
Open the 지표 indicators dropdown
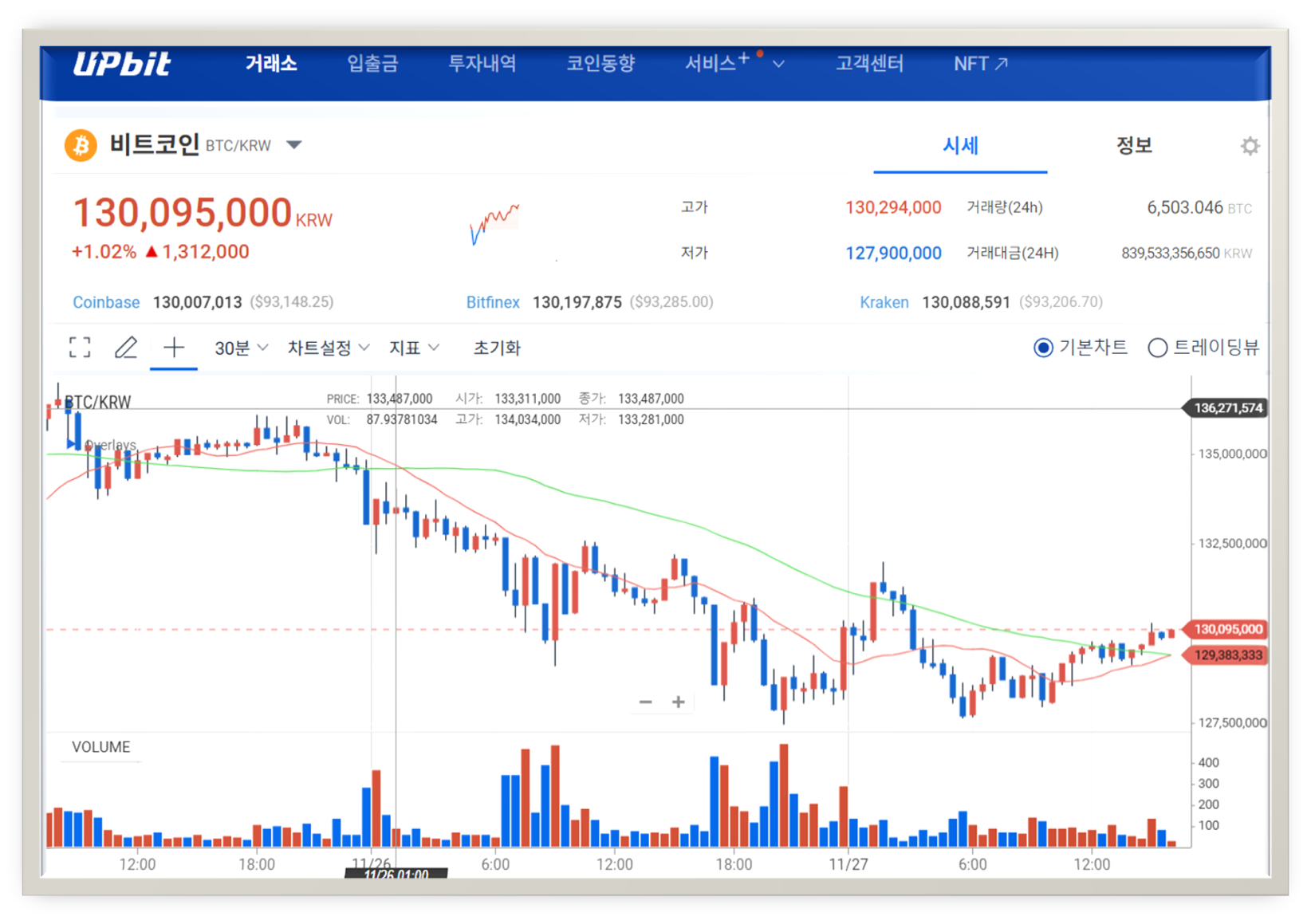(414, 348)
